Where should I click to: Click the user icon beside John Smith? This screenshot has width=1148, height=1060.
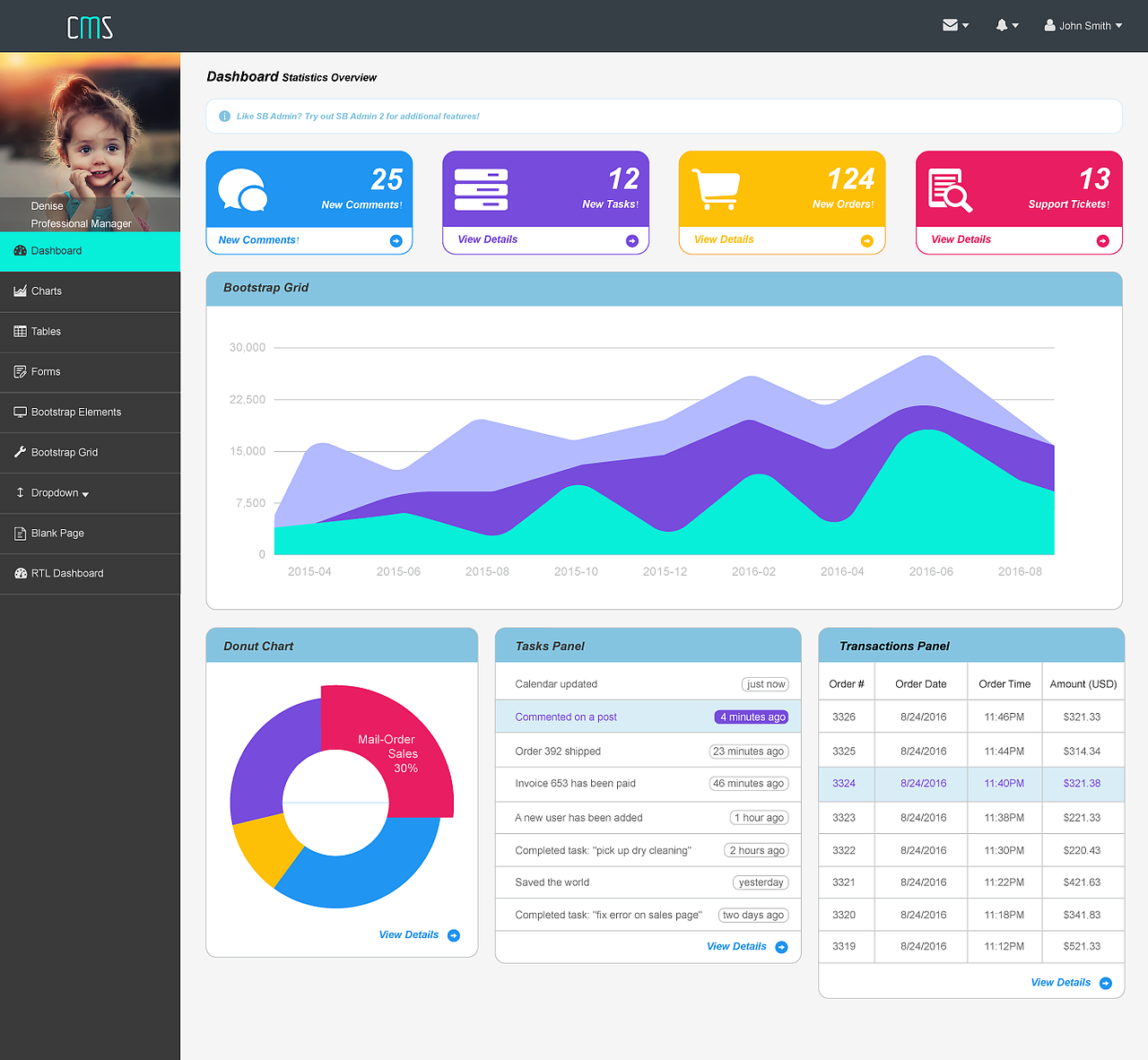click(1049, 25)
